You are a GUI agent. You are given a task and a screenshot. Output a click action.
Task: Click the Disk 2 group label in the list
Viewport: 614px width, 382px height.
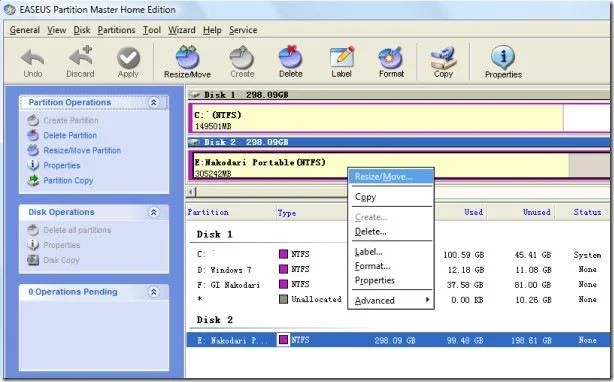point(215,320)
